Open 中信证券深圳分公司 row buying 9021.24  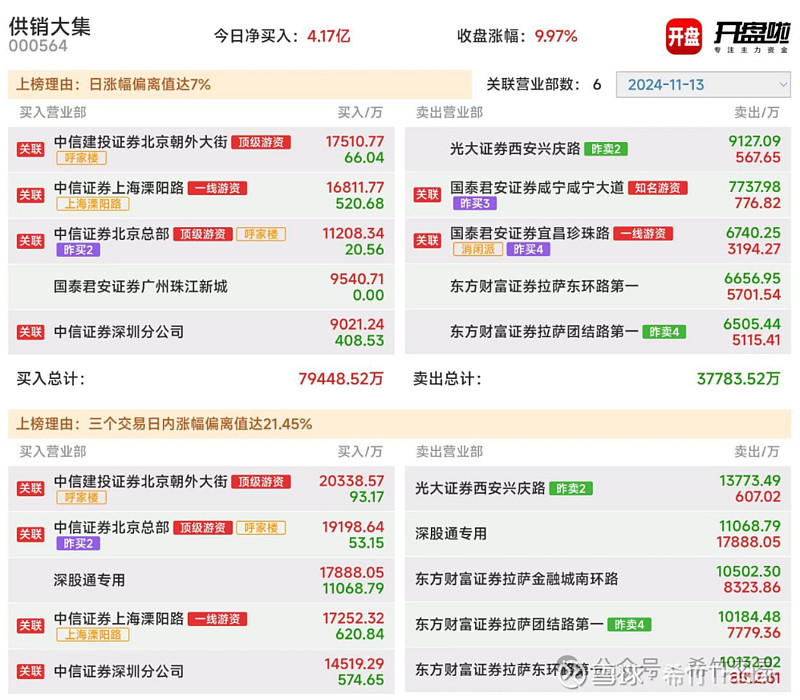pyautogui.click(x=201, y=332)
